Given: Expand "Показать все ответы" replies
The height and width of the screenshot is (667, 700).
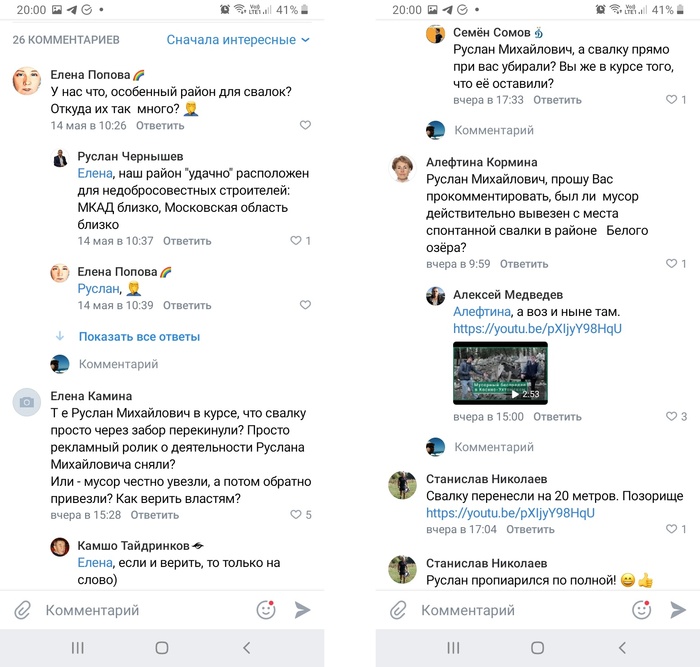Looking at the screenshot, I should click(x=139, y=337).
